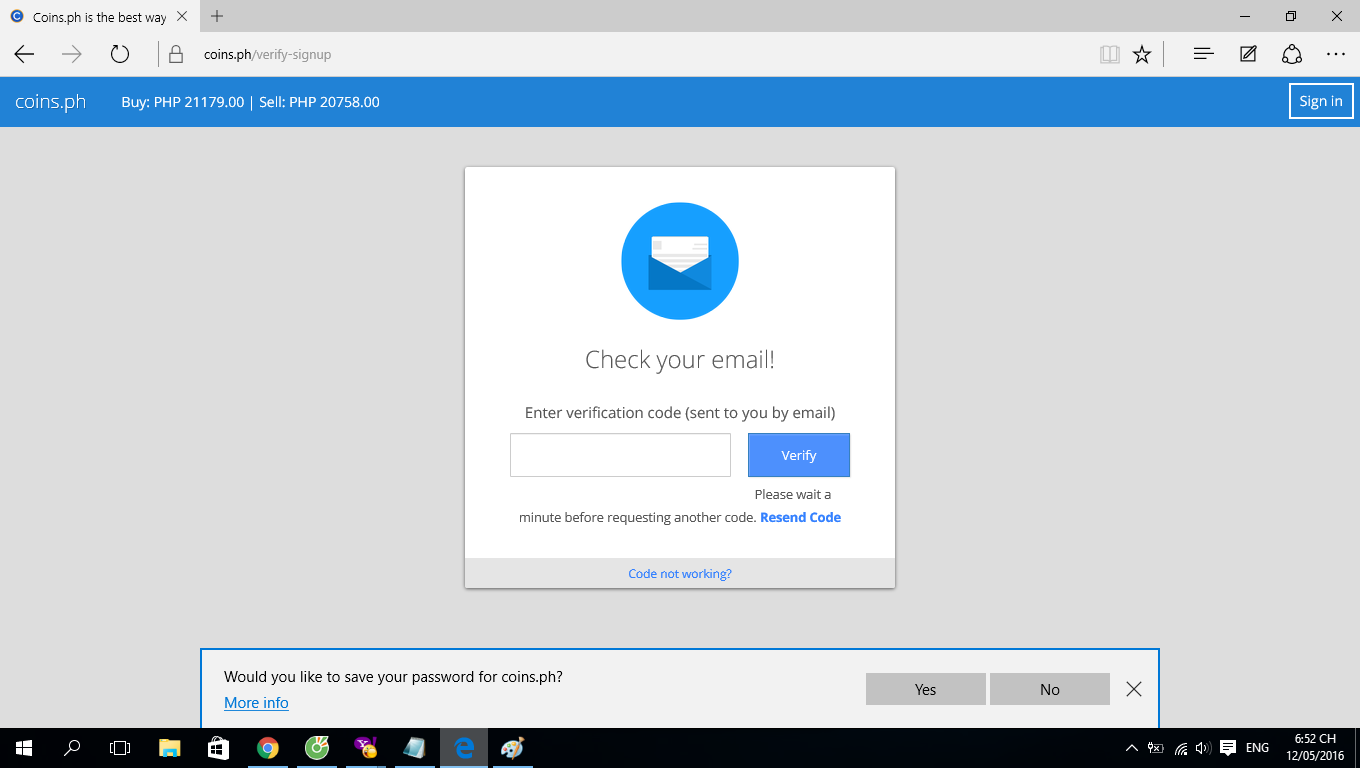
Task: Open the notepad-like app in taskbar
Action: 414,748
